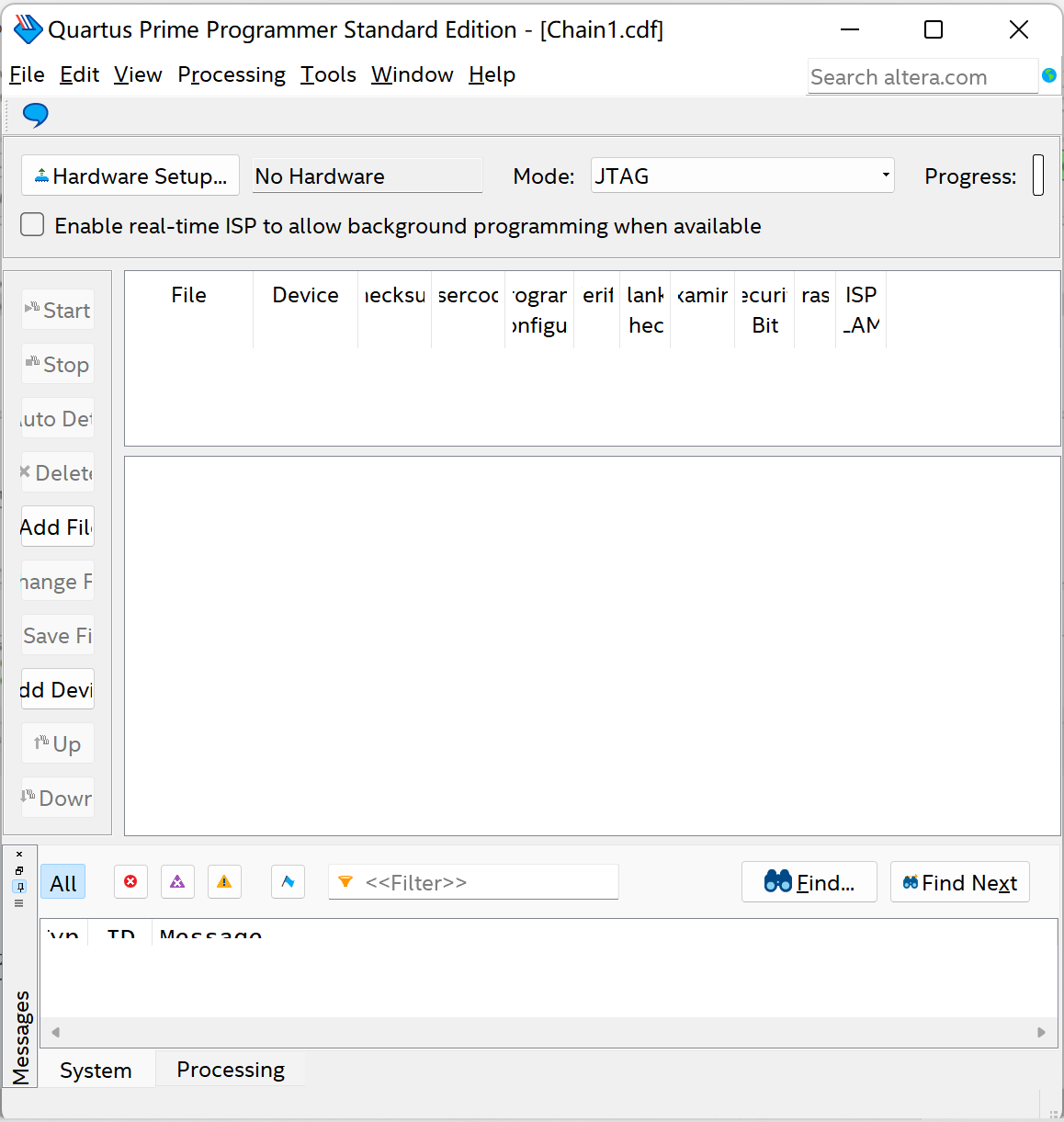1064x1122 pixels.
Task: Close the Messages panel with small x
Action: point(19,855)
